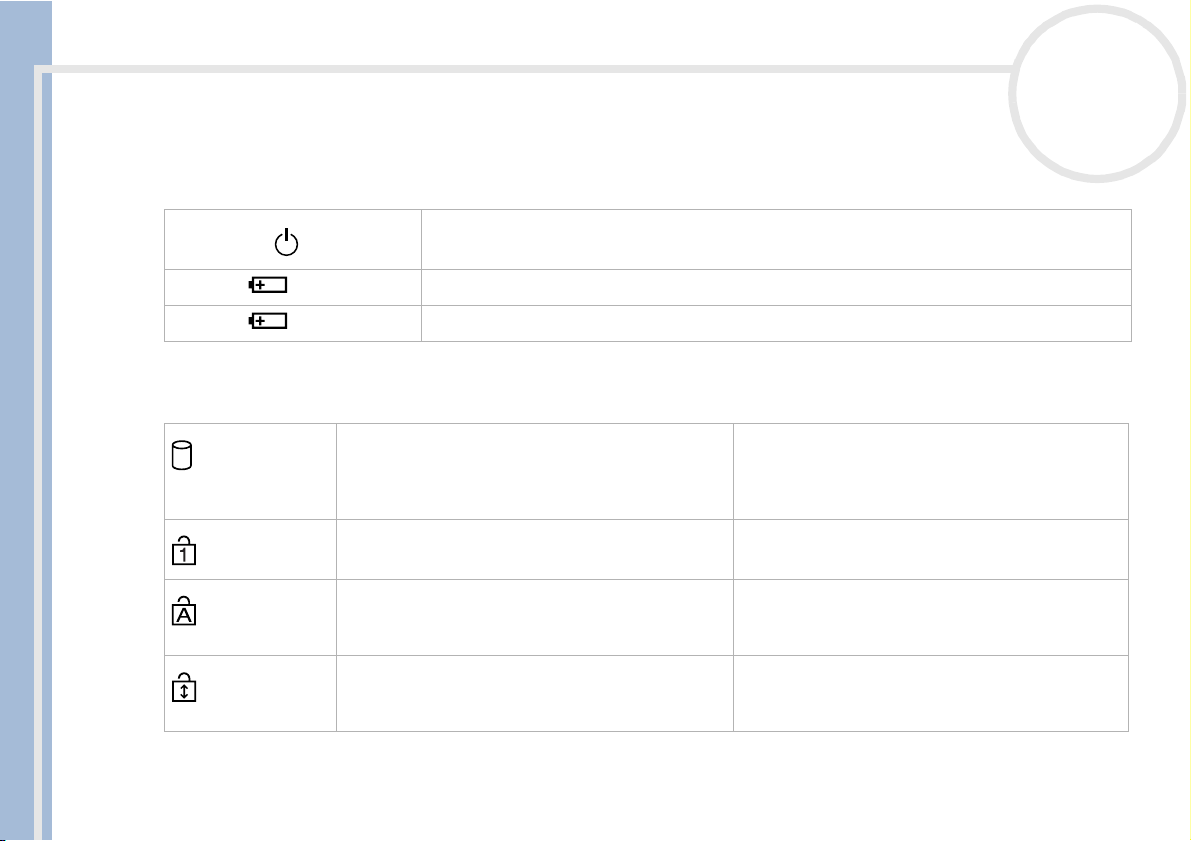1191x841 pixels.
Task: Click middle cell in Caps Lock row
Action: click(535, 618)
